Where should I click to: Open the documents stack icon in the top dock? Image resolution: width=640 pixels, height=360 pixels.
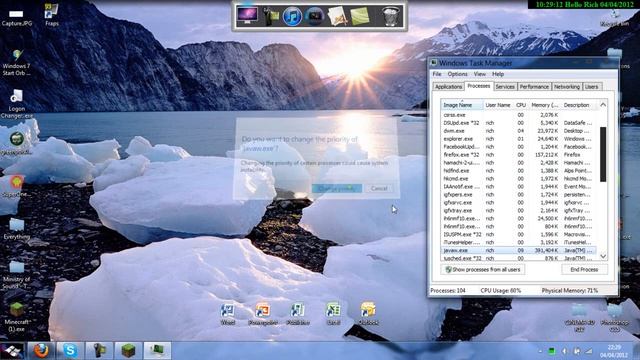(x=337, y=17)
